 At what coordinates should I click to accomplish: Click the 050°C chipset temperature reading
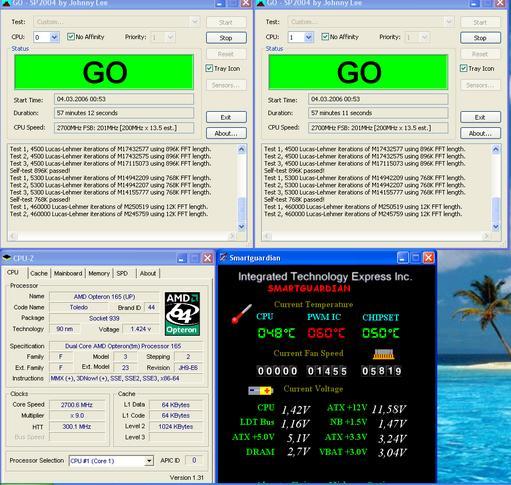coord(381,333)
